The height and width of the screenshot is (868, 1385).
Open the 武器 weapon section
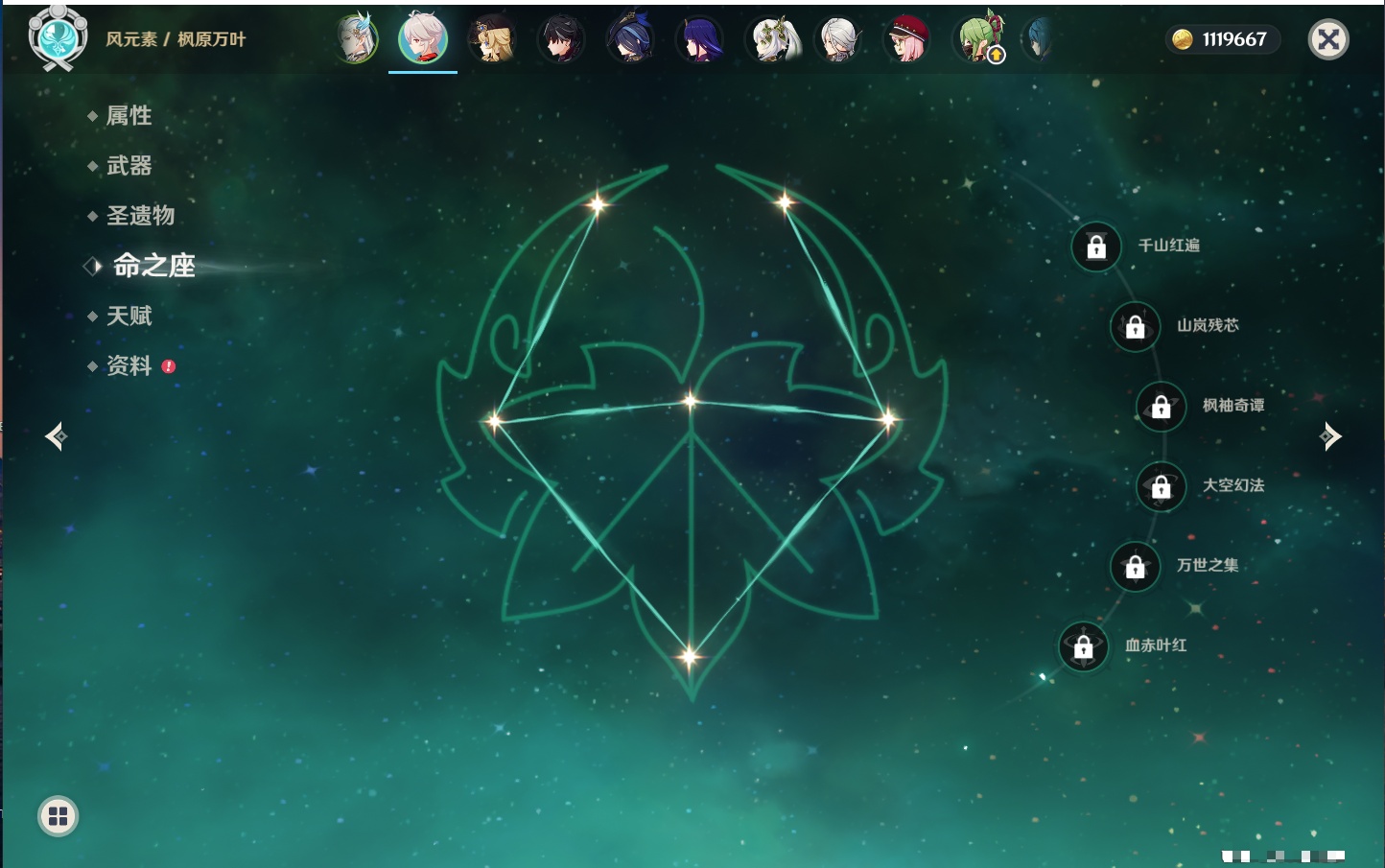tap(129, 166)
